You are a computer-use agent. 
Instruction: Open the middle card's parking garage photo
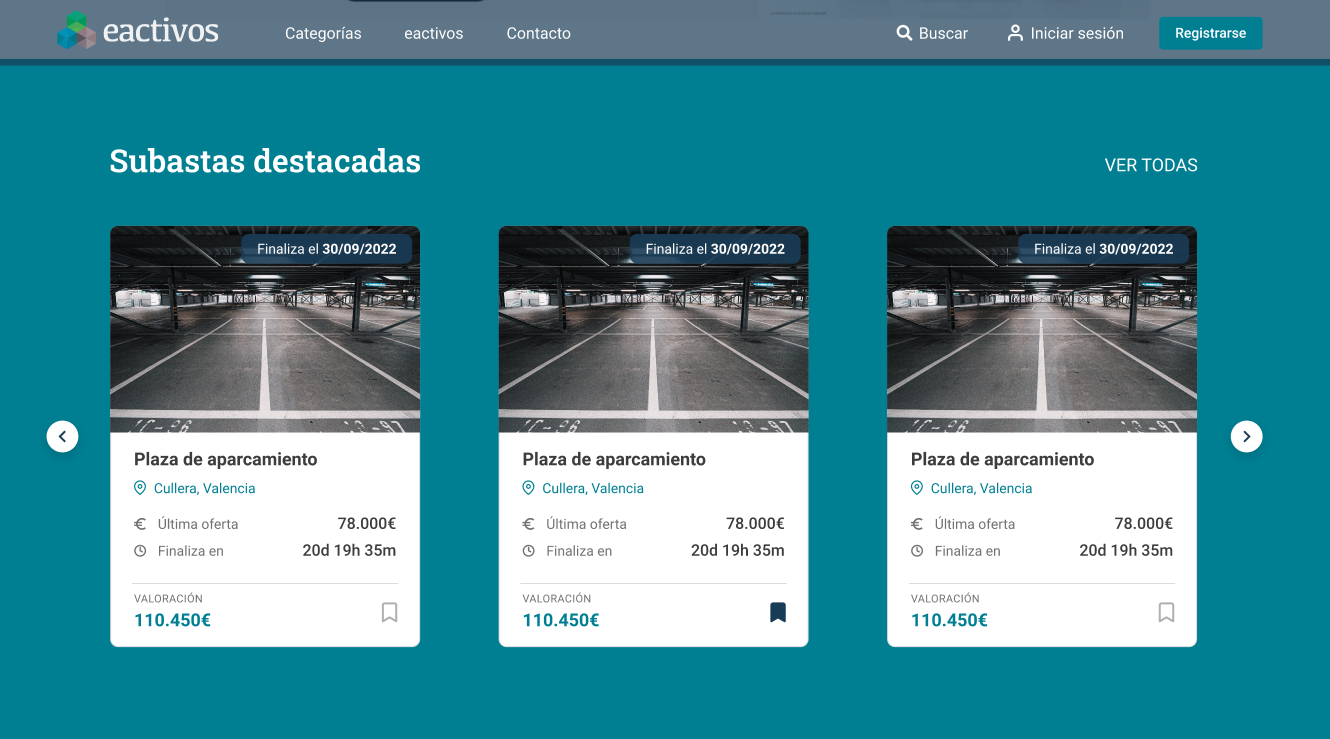(653, 329)
